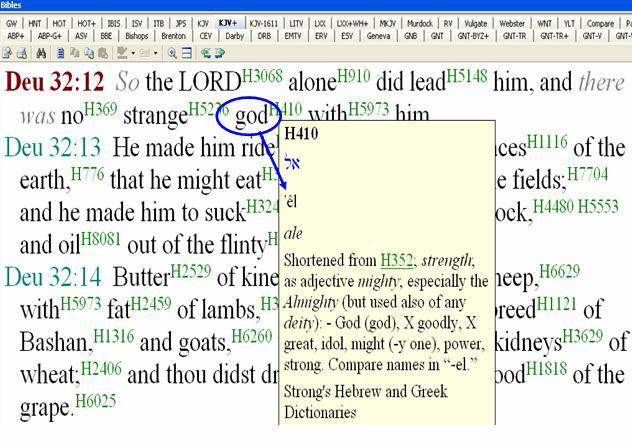Switch to the Geneva tab

(378, 36)
